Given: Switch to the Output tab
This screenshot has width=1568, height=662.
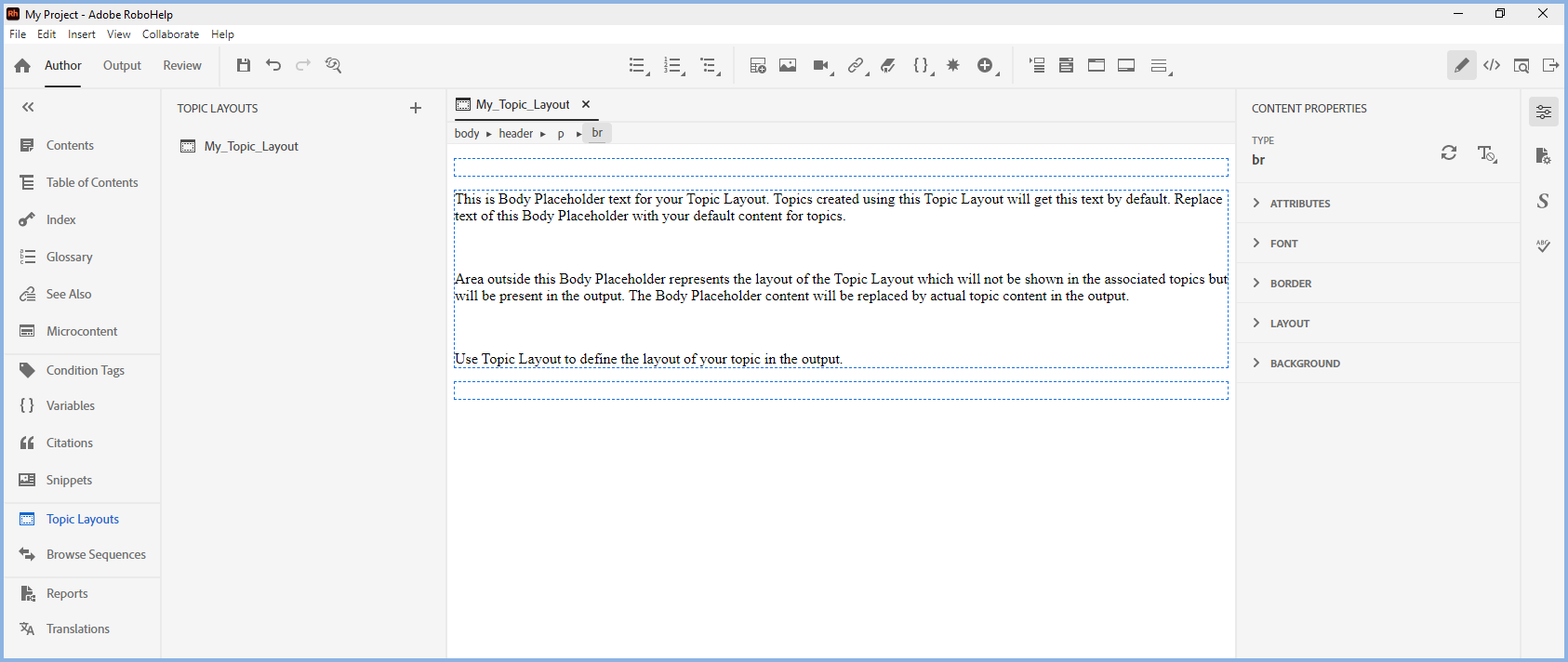Looking at the screenshot, I should pyautogui.click(x=122, y=65).
